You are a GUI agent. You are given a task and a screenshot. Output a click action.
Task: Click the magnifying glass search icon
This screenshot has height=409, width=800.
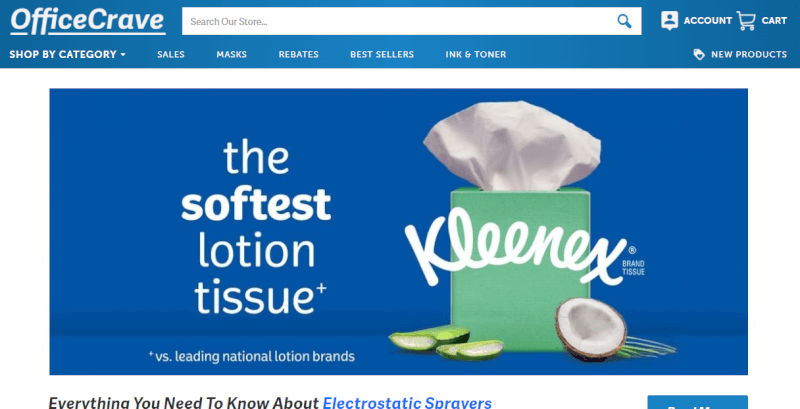click(x=624, y=21)
